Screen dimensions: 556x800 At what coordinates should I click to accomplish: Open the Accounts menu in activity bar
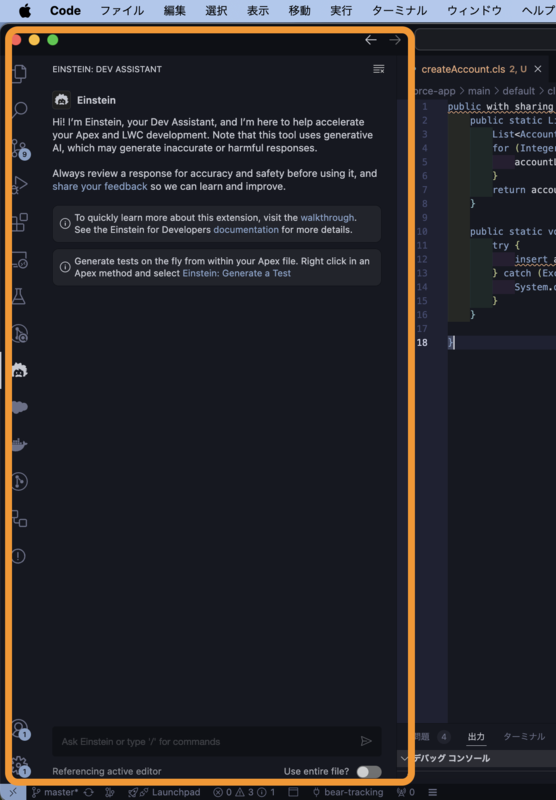[x=19, y=729]
